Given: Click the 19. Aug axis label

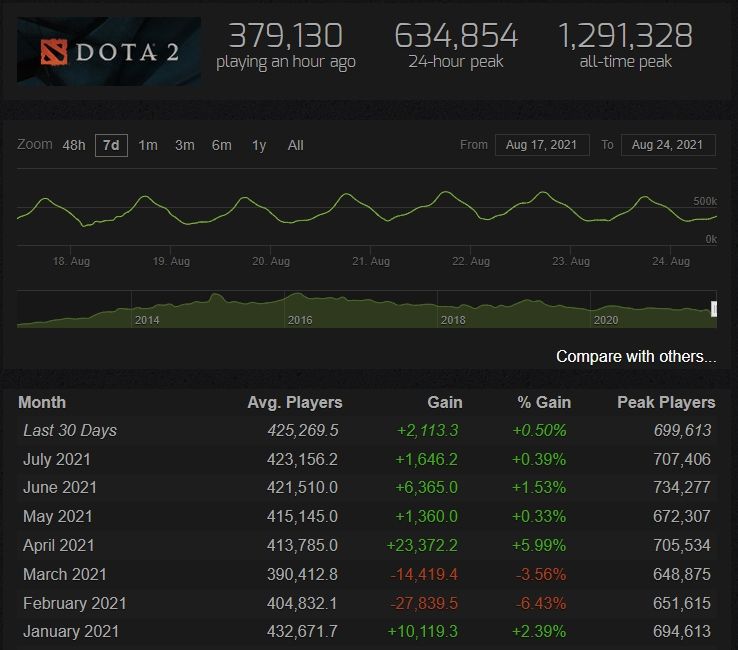Looking at the screenshot, I should point(171,261).
